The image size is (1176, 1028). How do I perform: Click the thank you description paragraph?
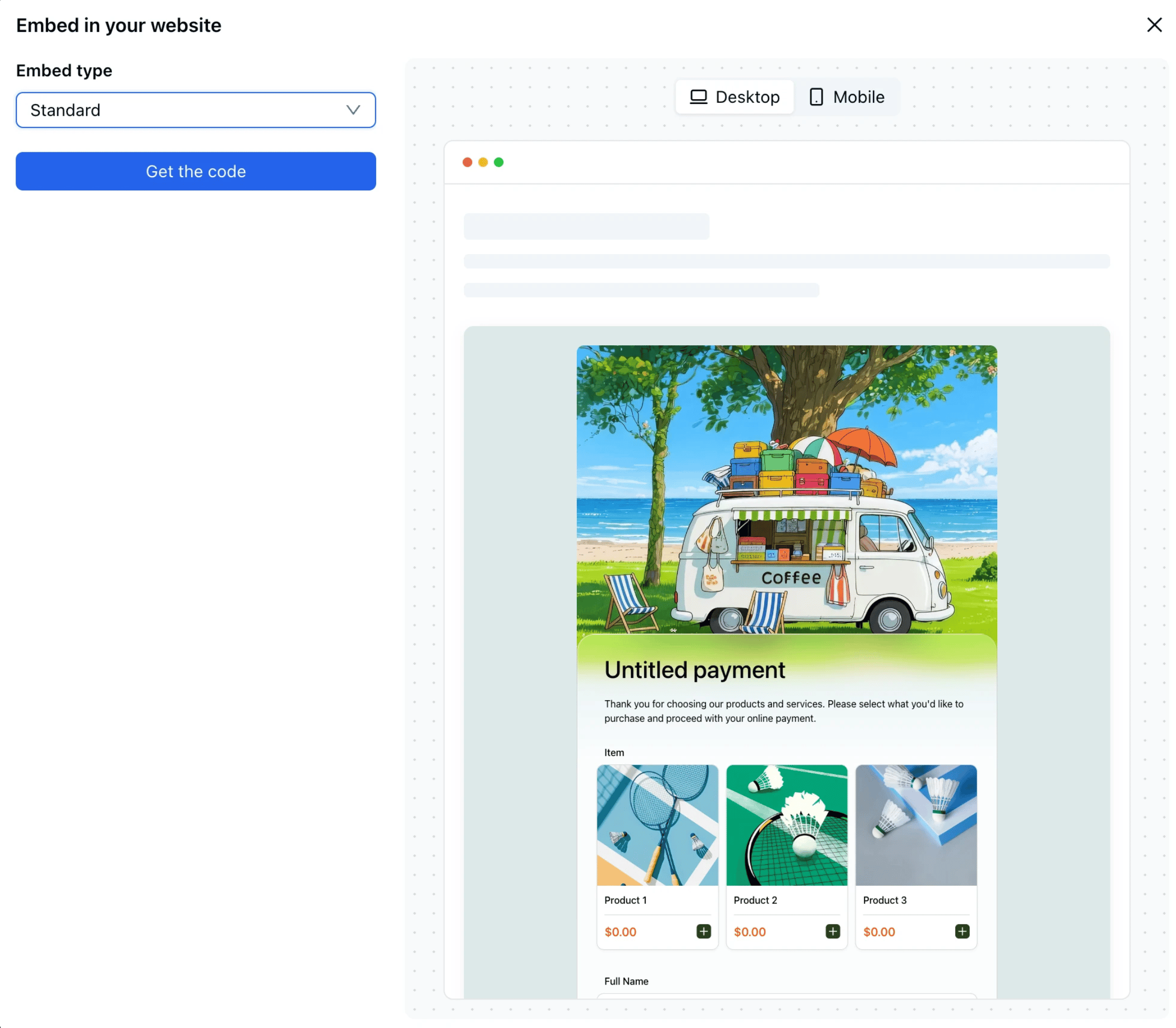click(783, 711)
